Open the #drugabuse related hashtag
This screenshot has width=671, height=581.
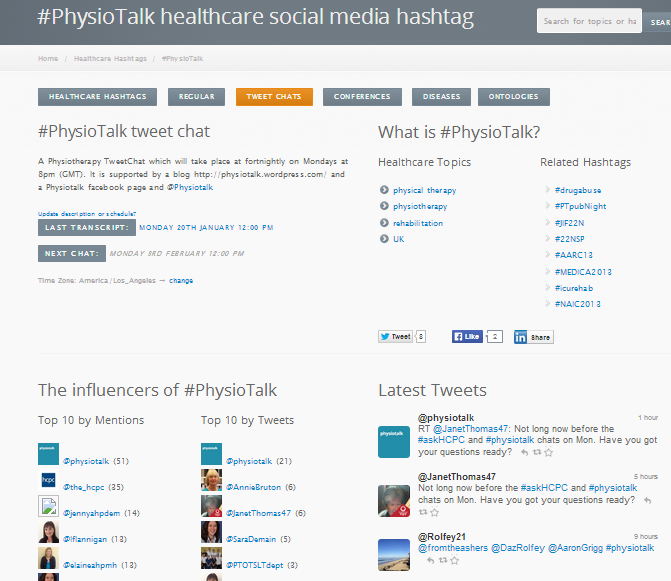click(x=578, y=190)
